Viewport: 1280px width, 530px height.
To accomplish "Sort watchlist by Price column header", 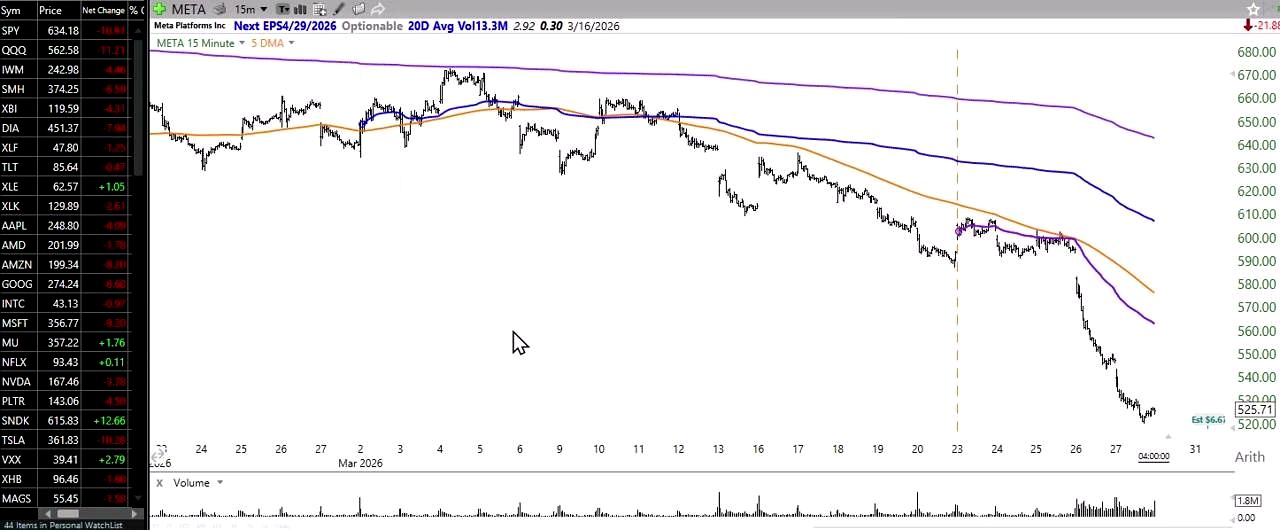I will click(x=50, y=10).
